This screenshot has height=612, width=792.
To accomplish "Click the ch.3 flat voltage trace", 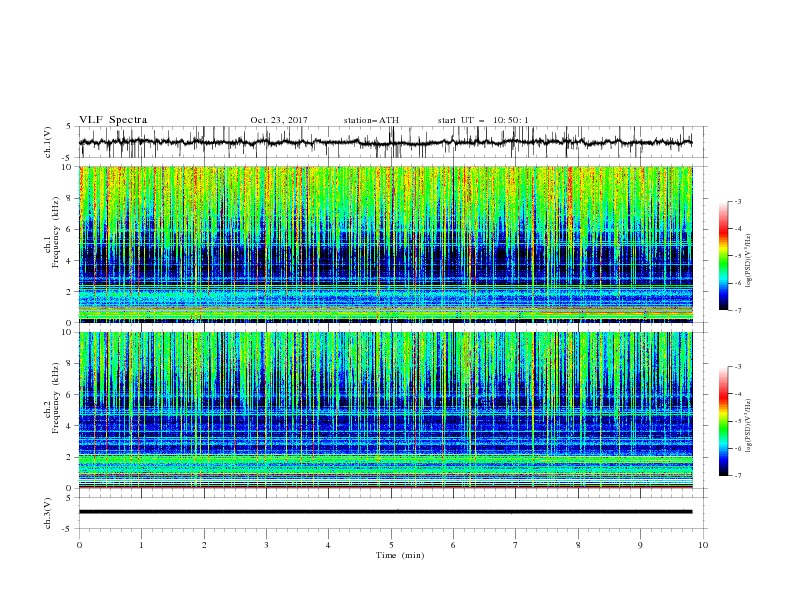I will coord(386,512).
